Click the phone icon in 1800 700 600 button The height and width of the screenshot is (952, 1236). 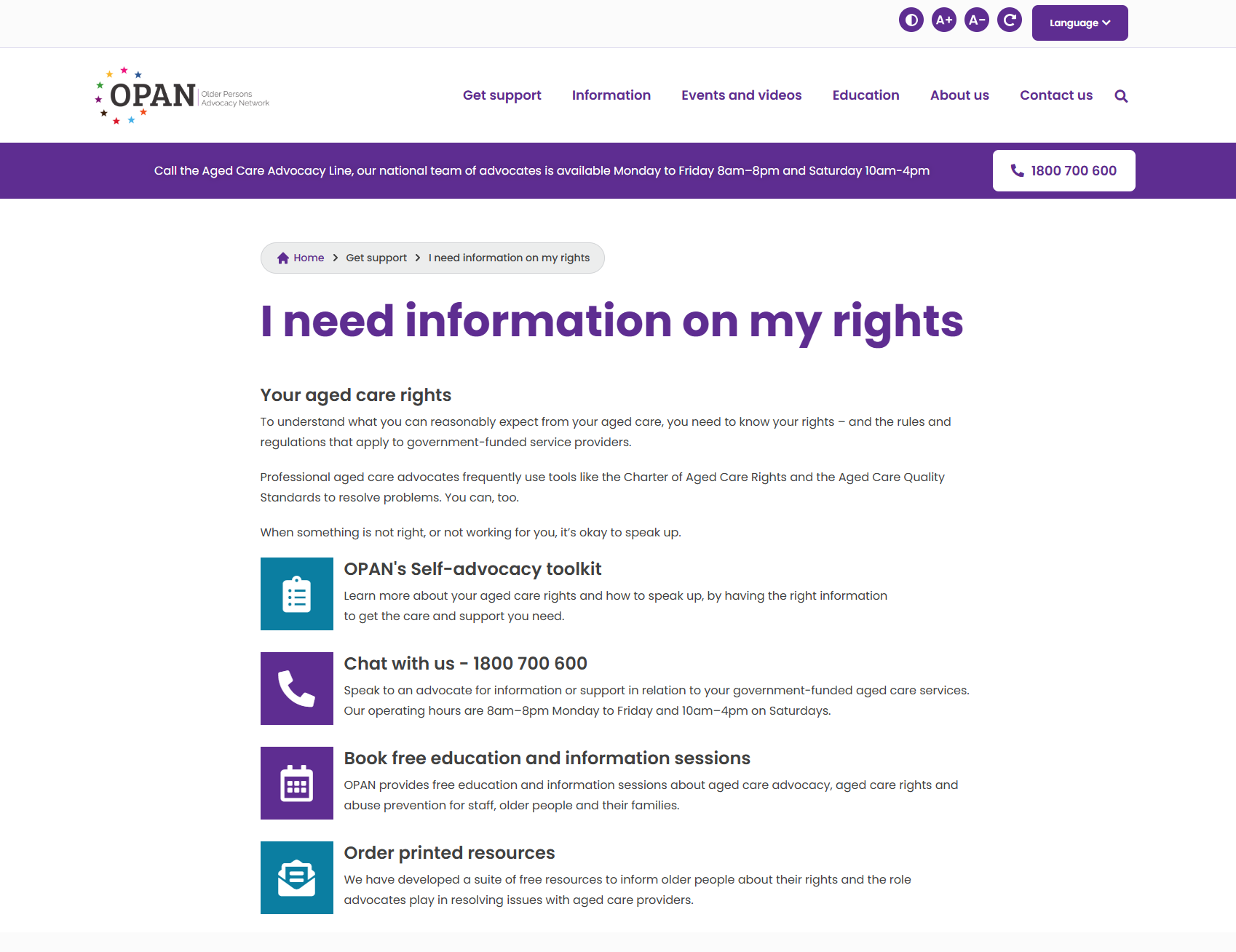point(1017,170)
